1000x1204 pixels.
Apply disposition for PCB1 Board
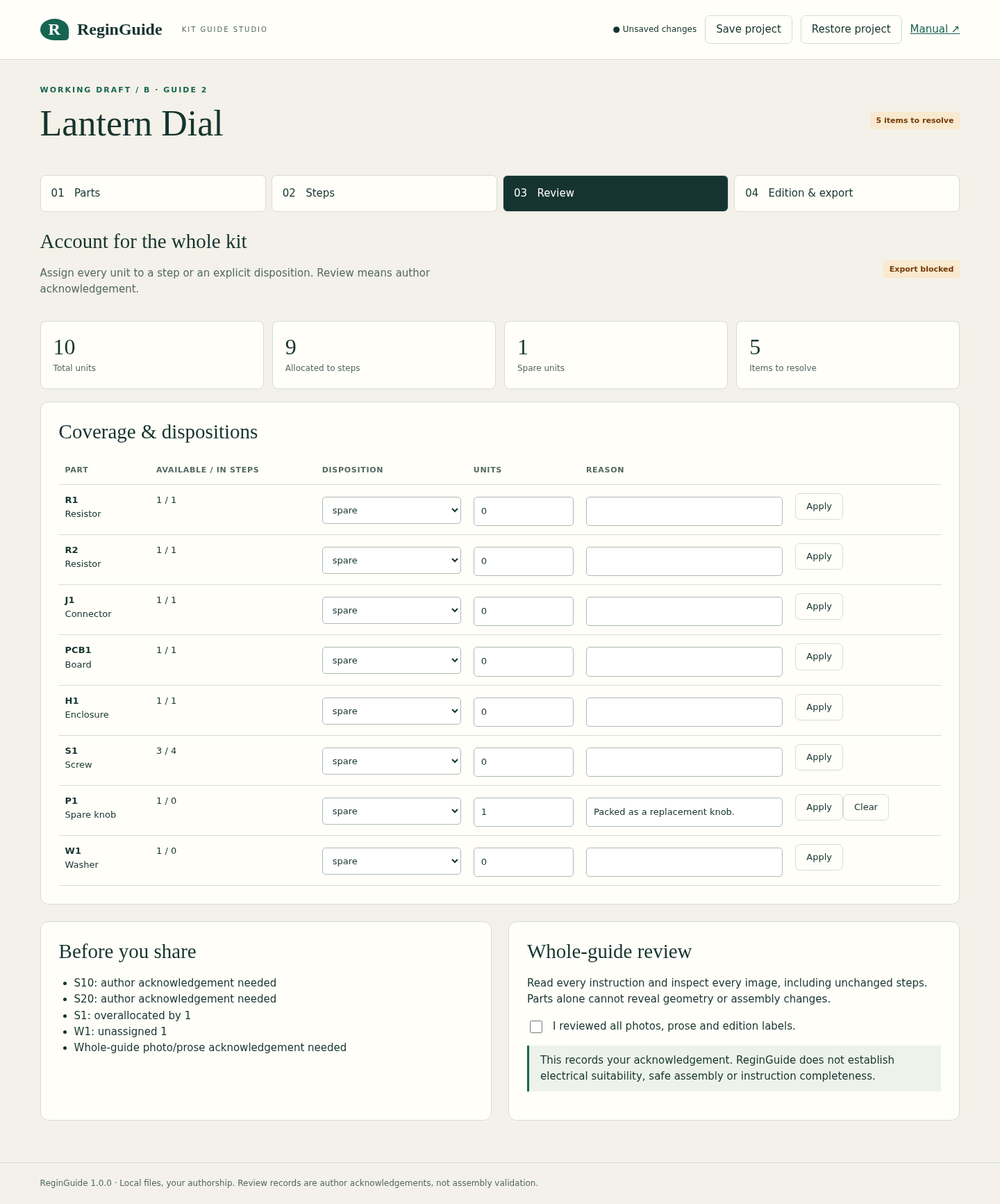pos(819,657)
